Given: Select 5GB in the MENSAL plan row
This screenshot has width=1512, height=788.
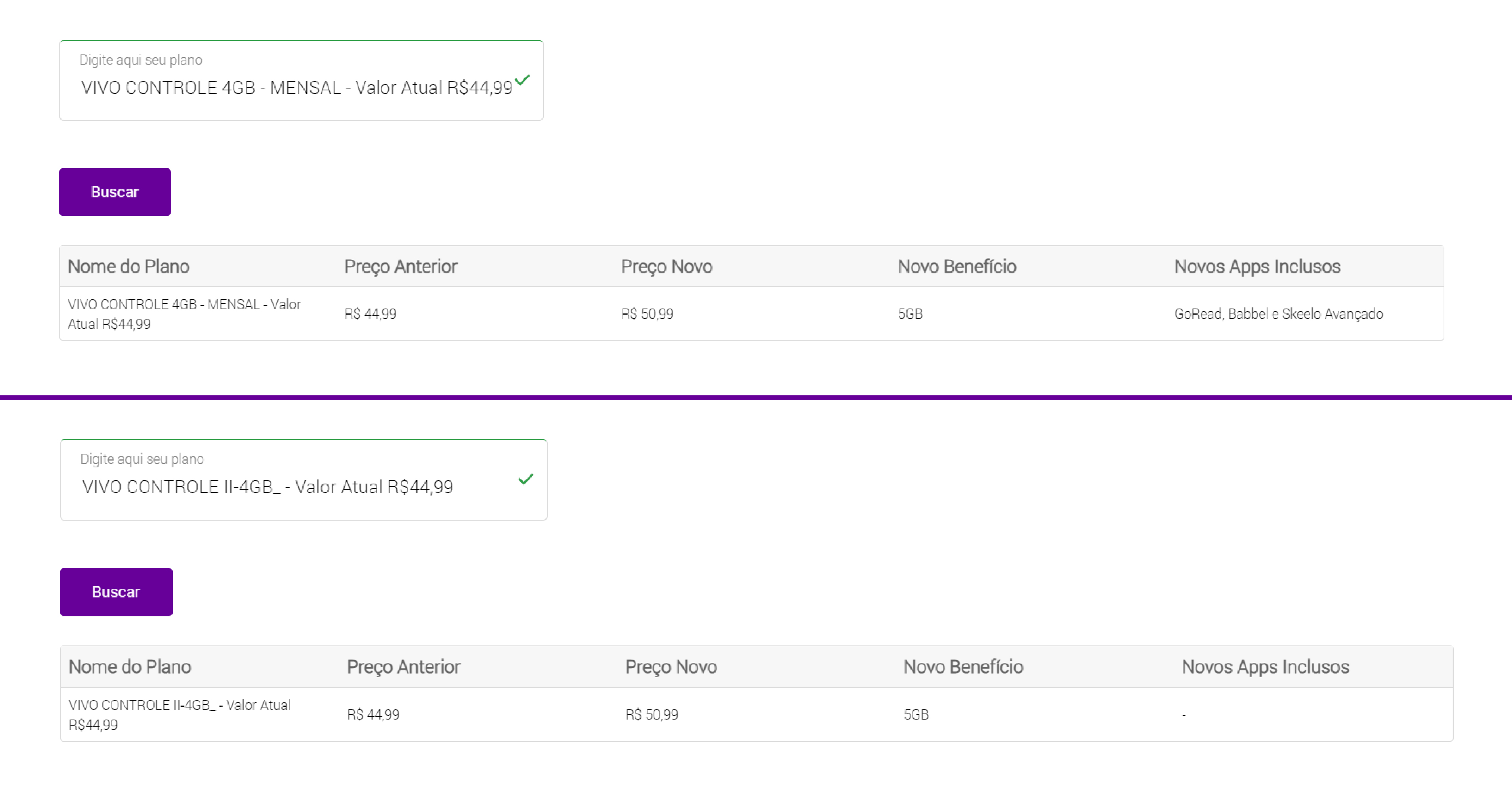Looking at the screenshot, I should (910, 314).
